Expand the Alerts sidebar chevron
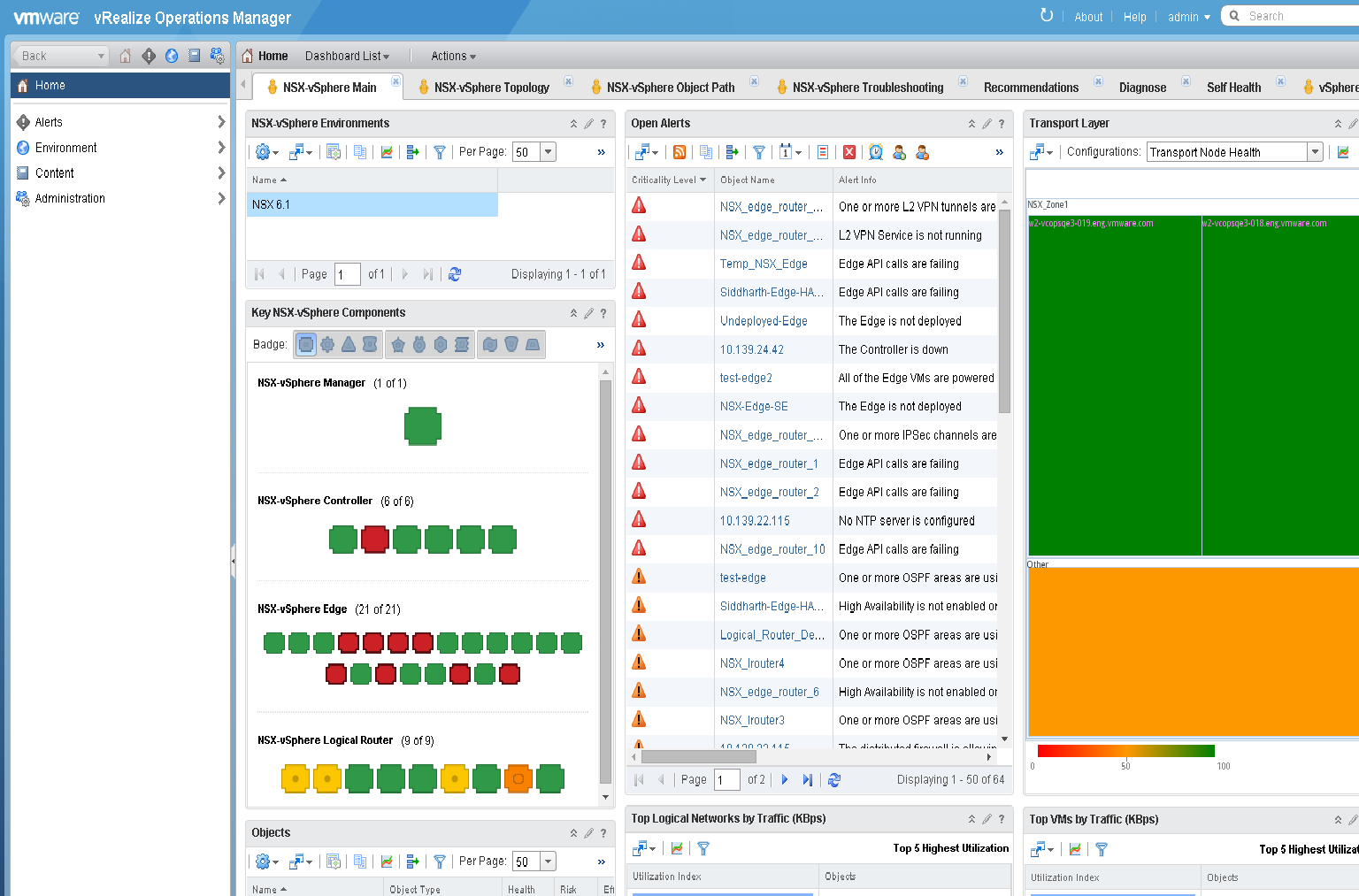Viewport: 1359px width, 896px height. pos(221,122)
